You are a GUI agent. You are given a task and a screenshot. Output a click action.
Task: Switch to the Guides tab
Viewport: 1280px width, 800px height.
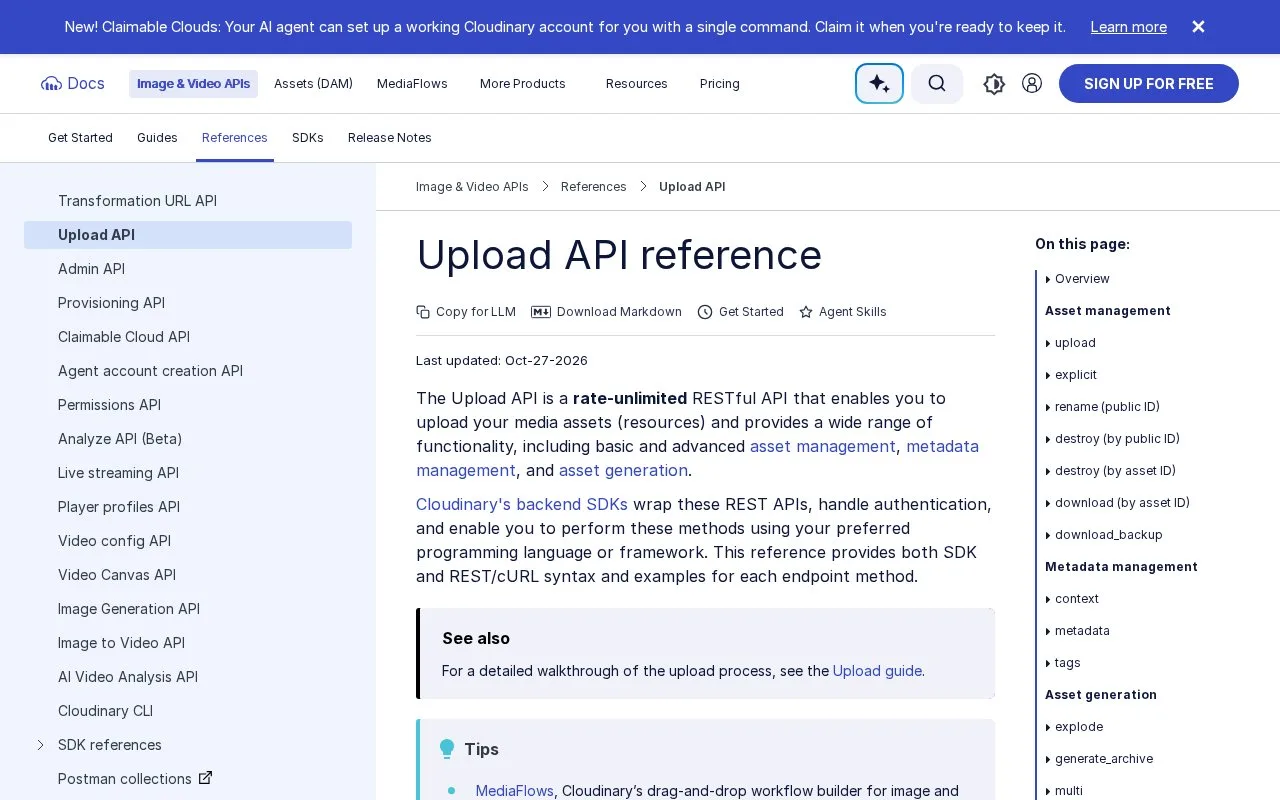157,138
